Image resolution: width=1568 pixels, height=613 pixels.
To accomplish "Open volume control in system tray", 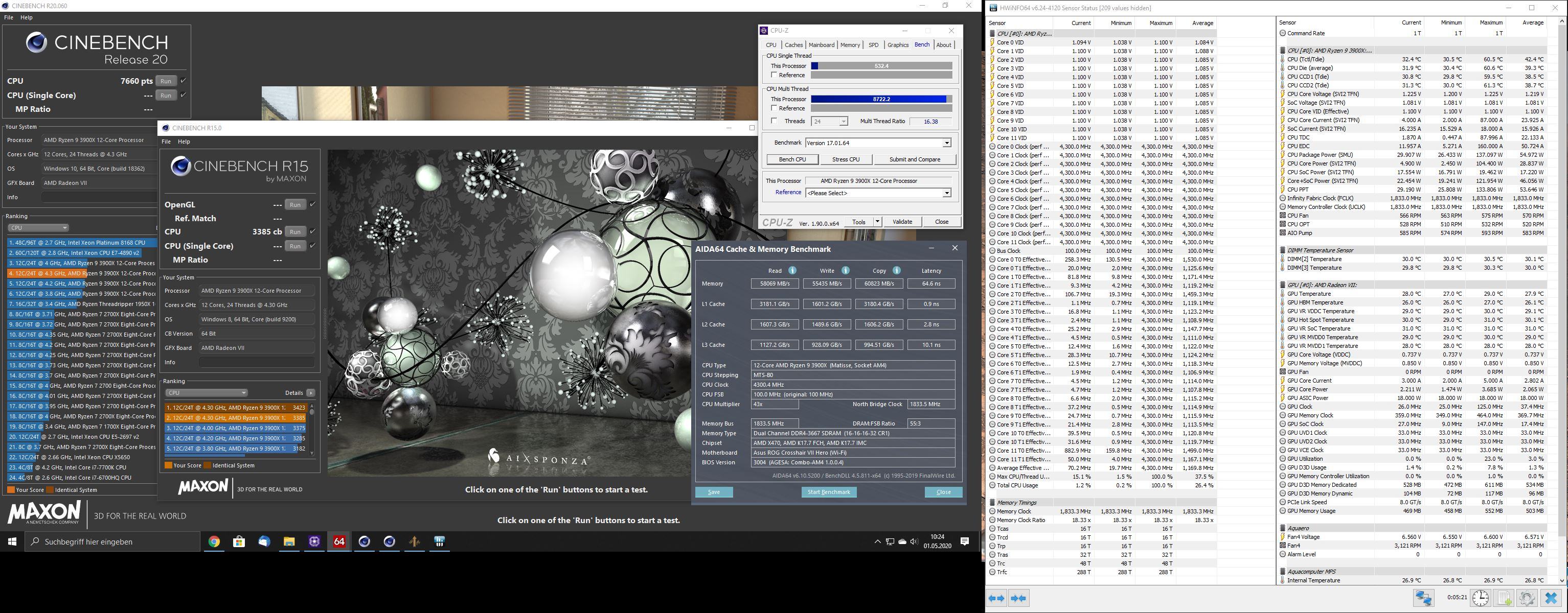I will (914, 541).
